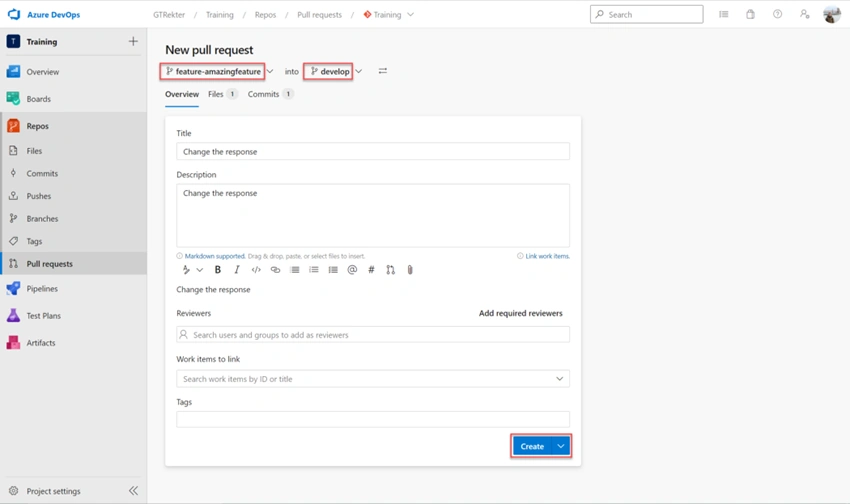Attach a file with paperclip icon

click(410, 270)
